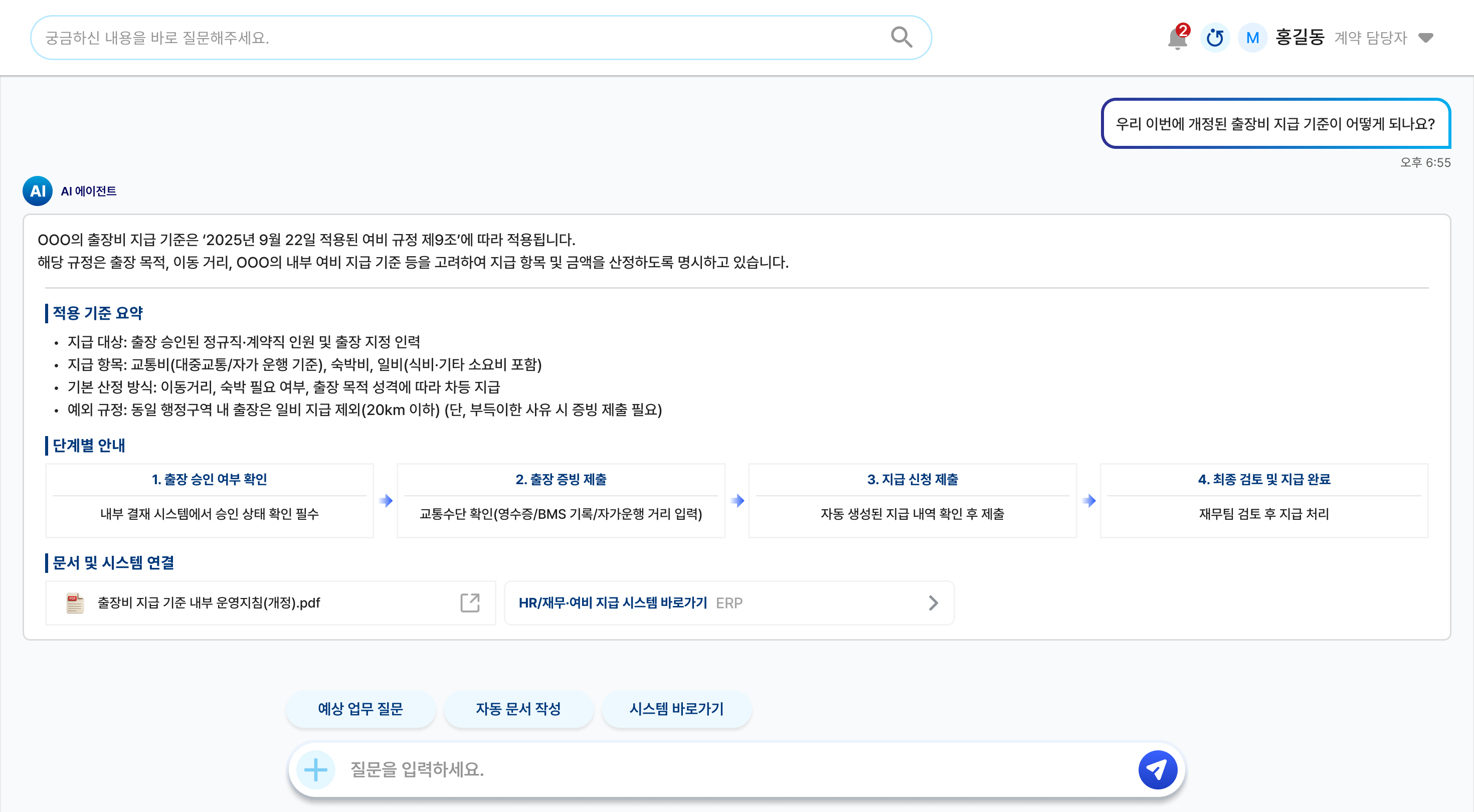The width and height of the screenshot is (1474, 812).
Task: Click the 단계별 안내 heading
Action: click(89, 445)
